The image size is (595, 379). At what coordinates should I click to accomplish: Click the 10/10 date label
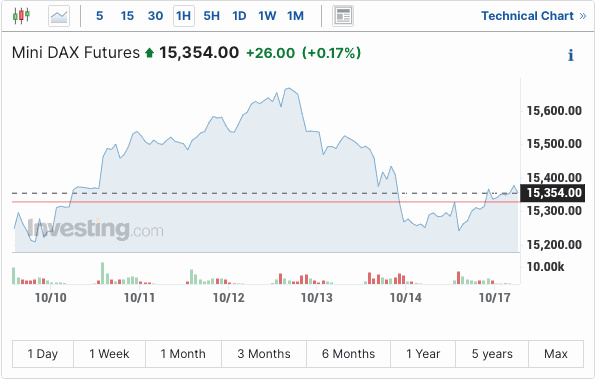tap(51, 298)
